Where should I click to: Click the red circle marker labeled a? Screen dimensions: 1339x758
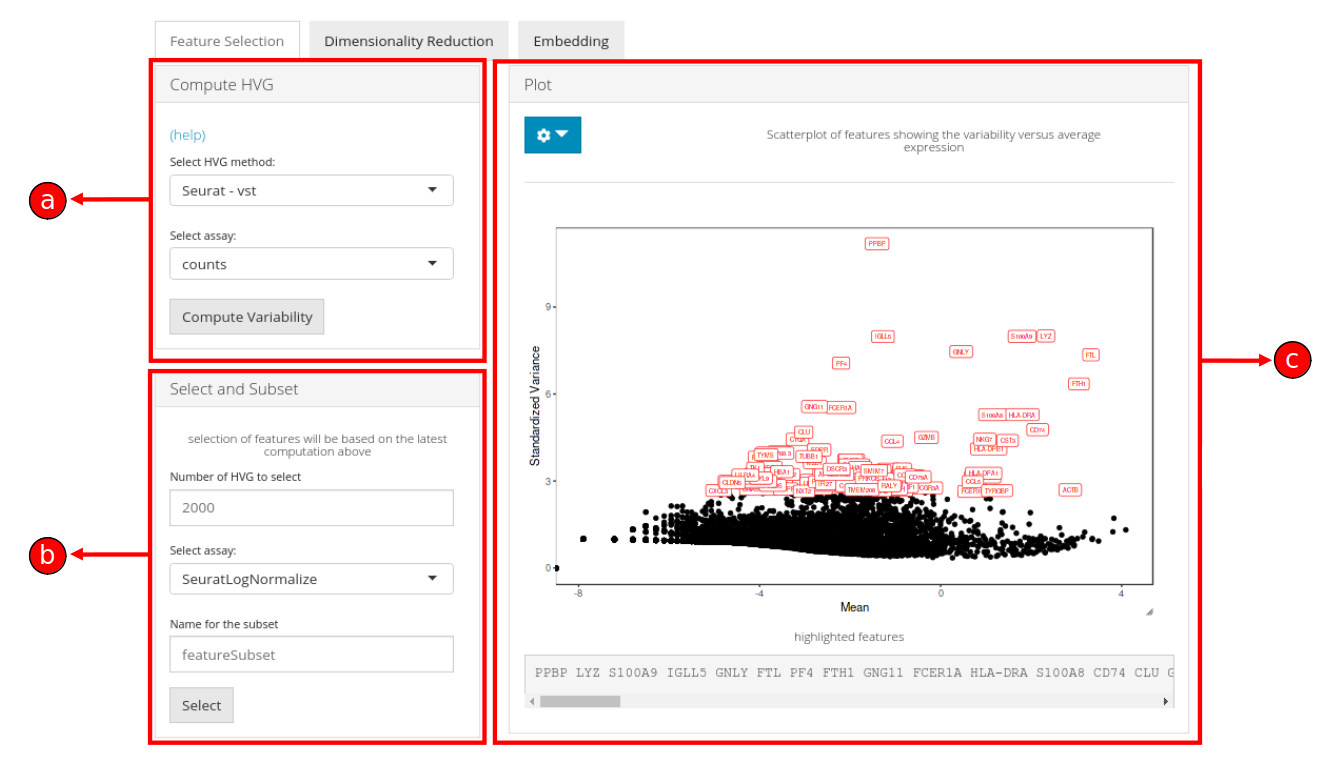[x=47, y=201]
